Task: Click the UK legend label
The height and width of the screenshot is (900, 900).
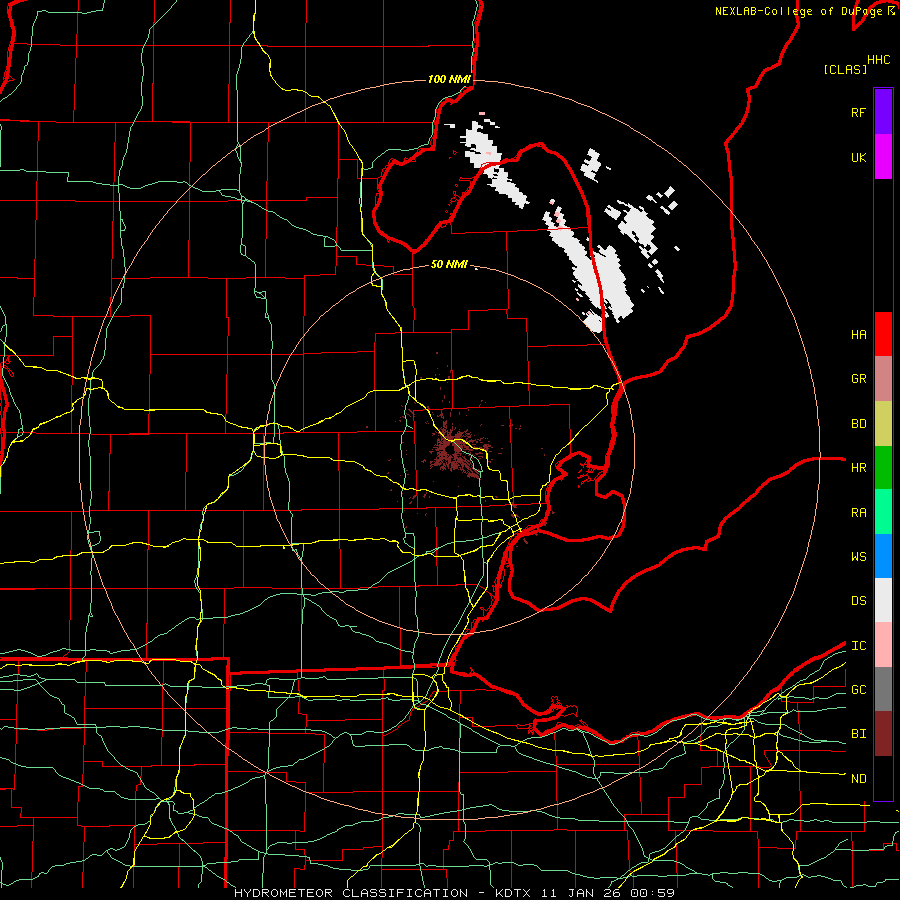Action: 858,157
